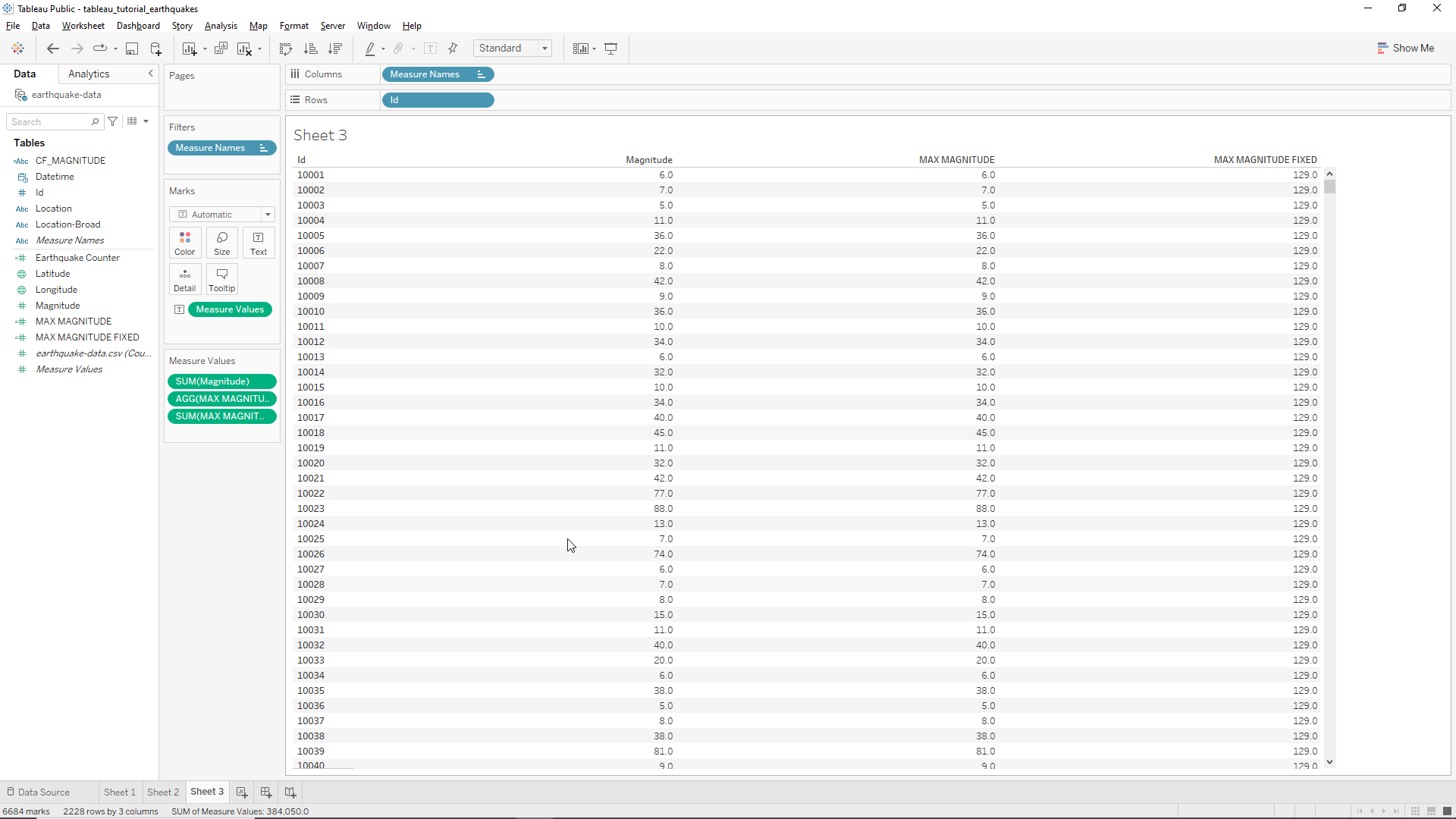This screenshot has height=819, width=1456.
Task: Open the New Worksheet dropdown arrow
Action: pyautogui.click(x=205, y=49)
